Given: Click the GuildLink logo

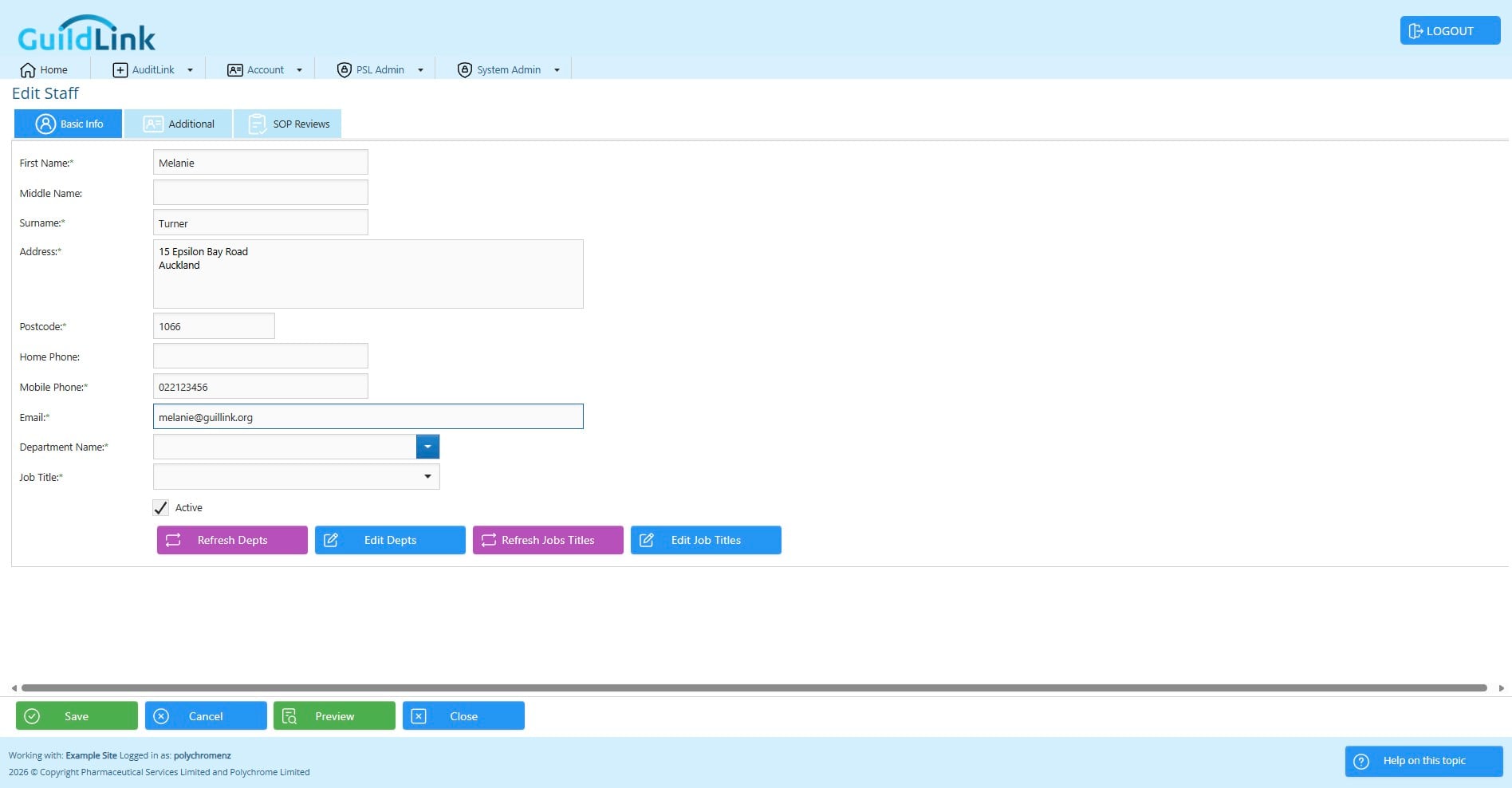Looking at the screenshot, I should [86, 33].
